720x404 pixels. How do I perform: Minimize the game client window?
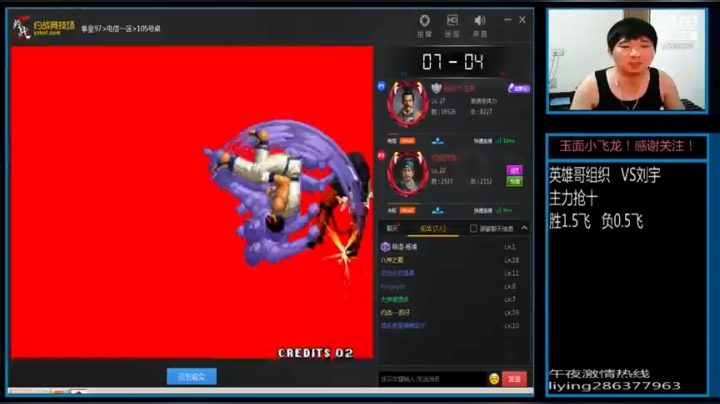507,20
